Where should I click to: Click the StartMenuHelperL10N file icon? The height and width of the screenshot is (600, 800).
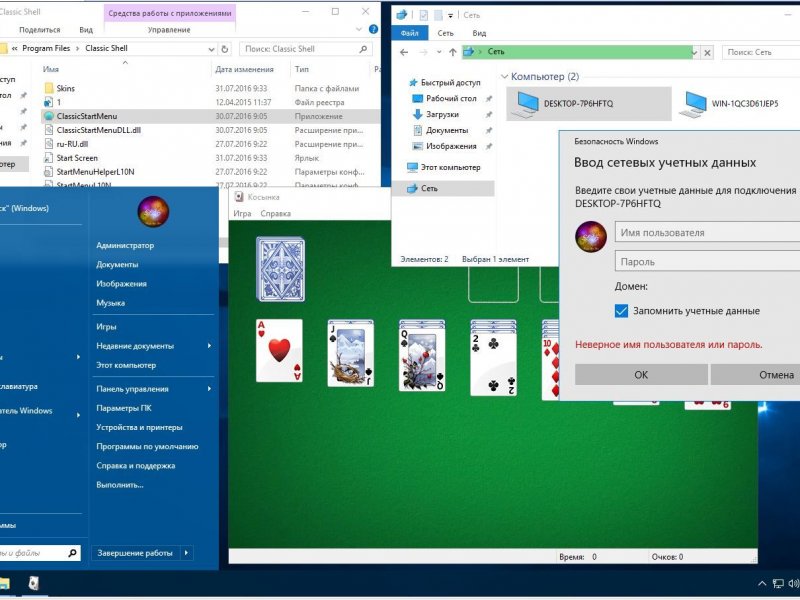tap(49, 172)
